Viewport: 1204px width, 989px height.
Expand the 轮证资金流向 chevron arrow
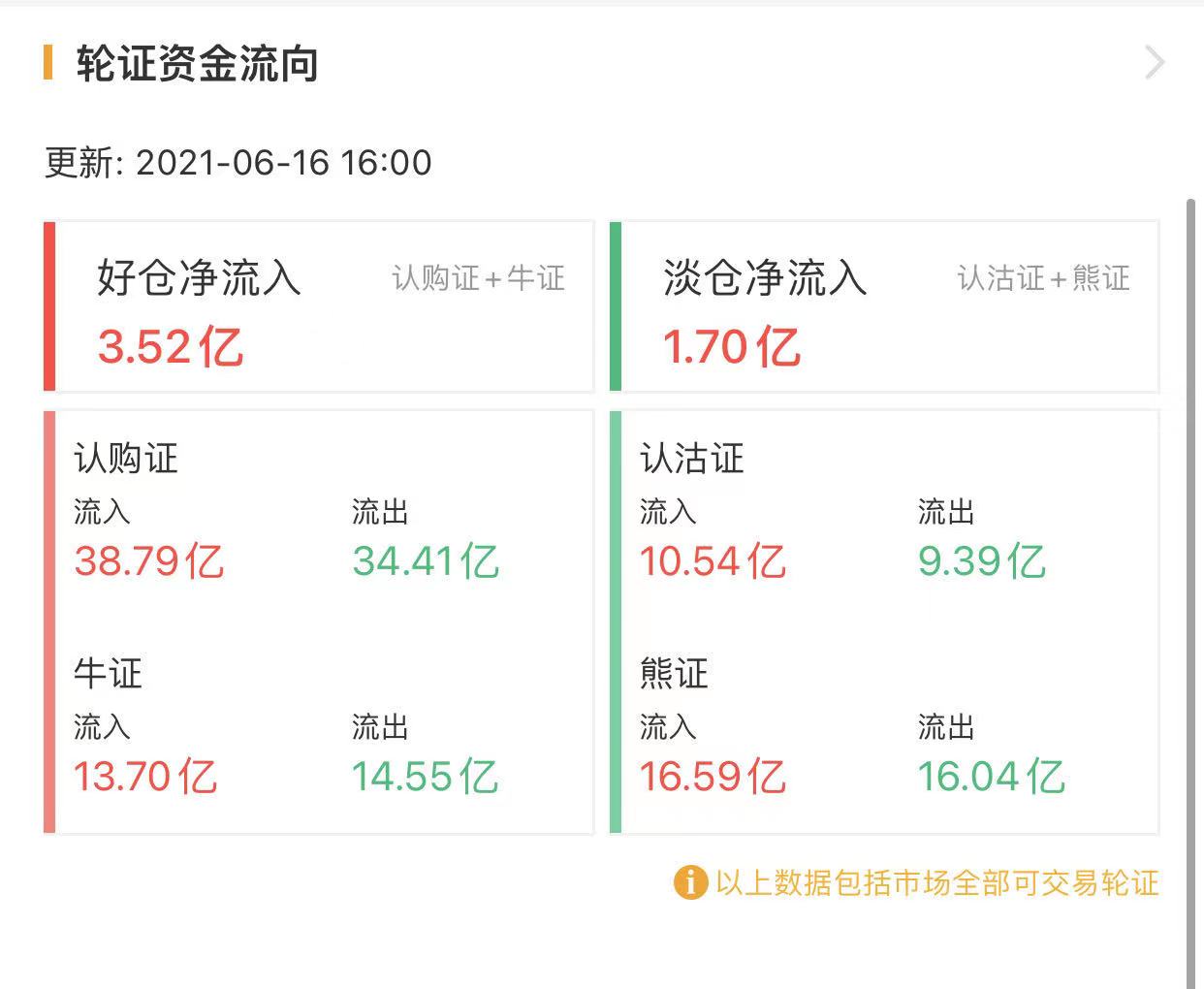1154,63
